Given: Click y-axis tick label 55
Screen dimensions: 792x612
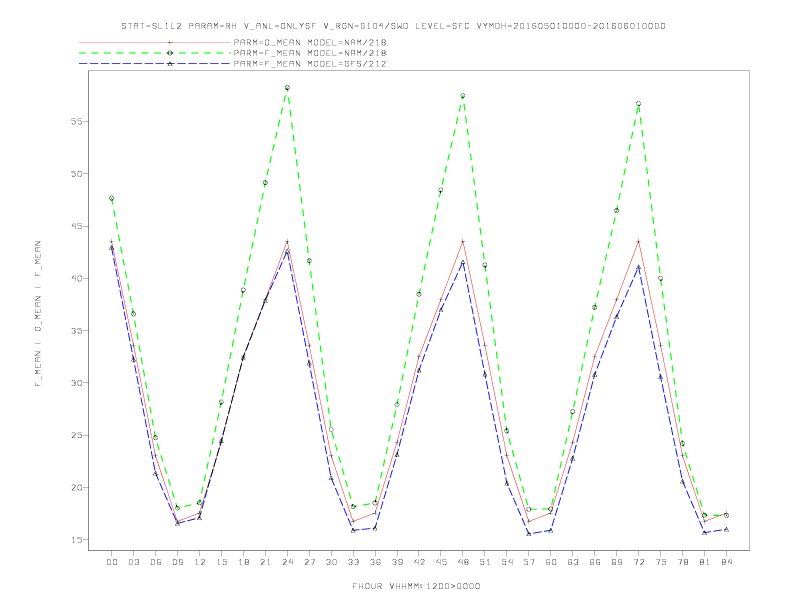Looking at the screenshot, I should 76,122.
